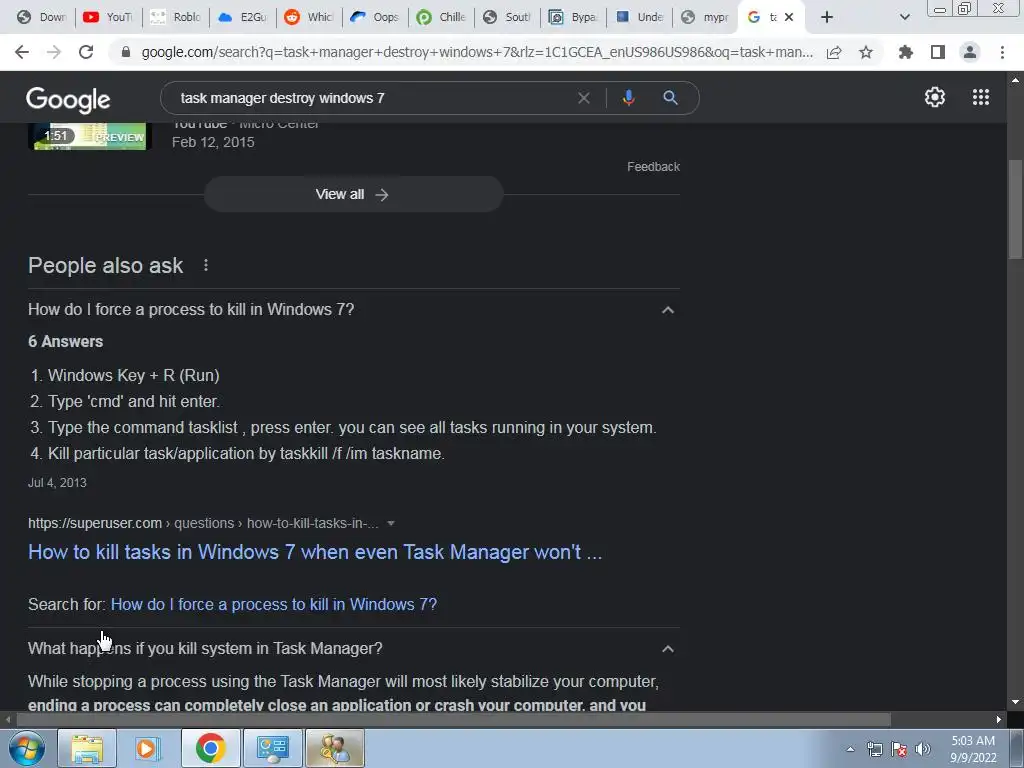Focus the Google search input field

pos(372,98)
